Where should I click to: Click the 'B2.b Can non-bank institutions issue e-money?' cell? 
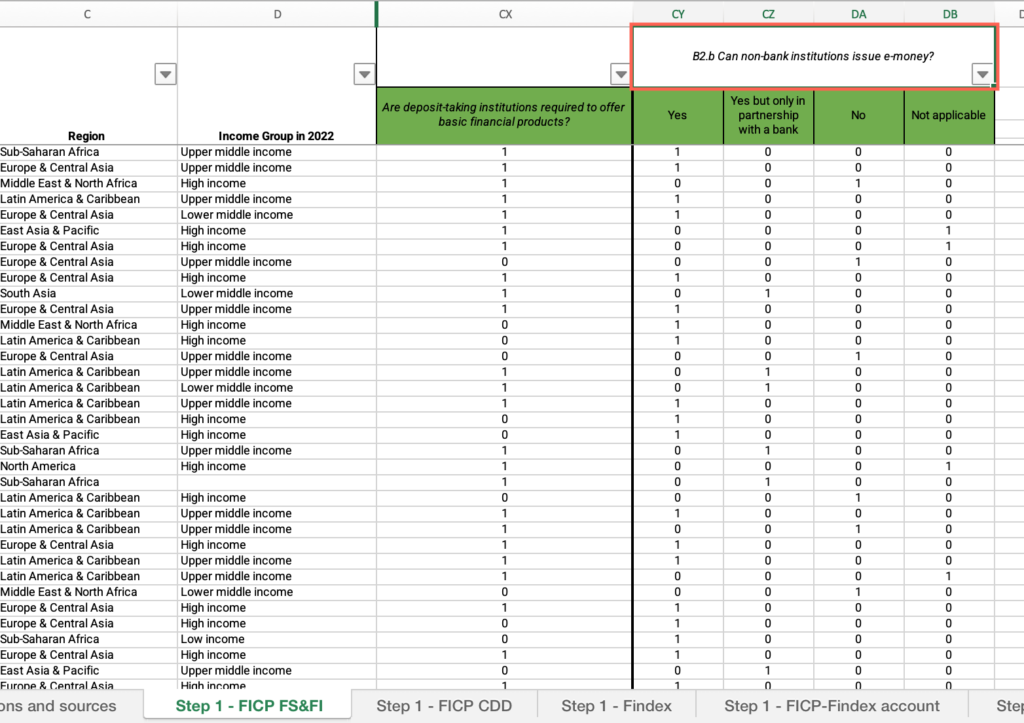point(813,57)
